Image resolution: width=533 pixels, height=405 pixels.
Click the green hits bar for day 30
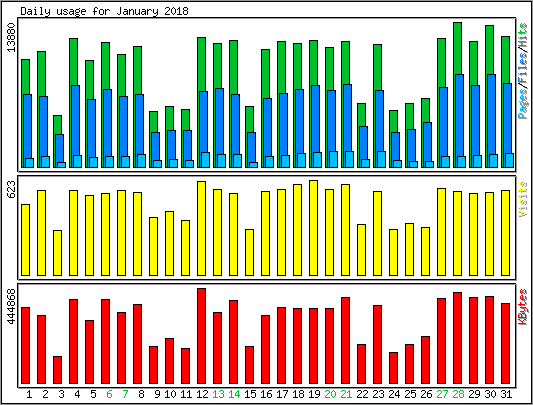coord(489,50)
